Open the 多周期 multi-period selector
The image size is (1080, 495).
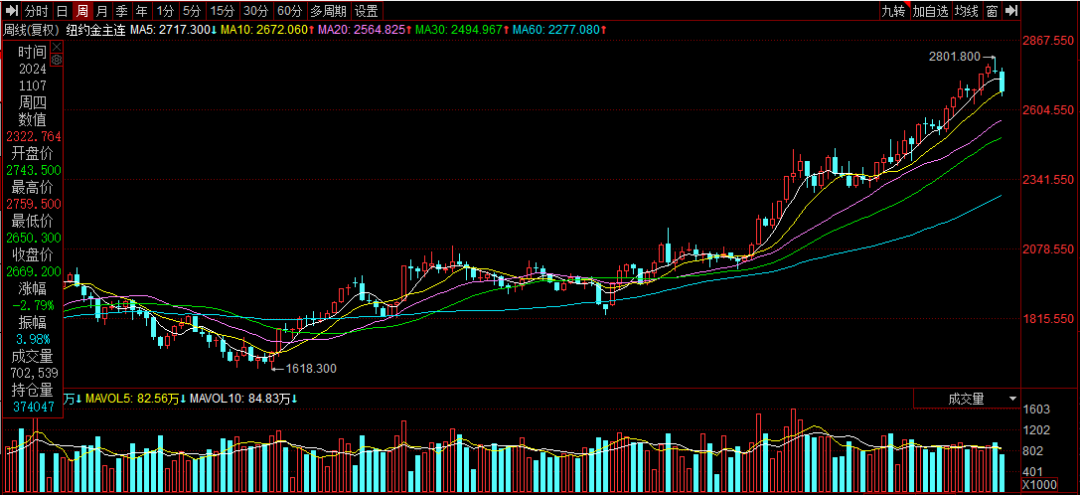click(x=328, y=11)
